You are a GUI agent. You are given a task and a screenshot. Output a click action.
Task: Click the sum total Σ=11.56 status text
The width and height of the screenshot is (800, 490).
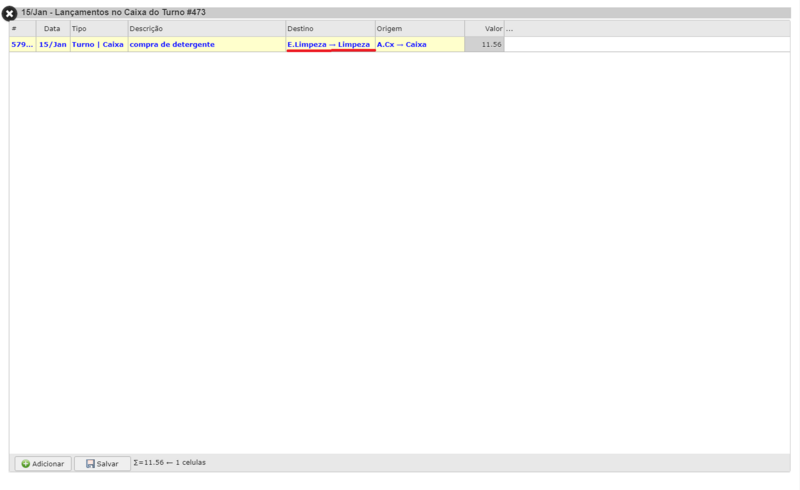pyautogui.click(x=169, y=462)
